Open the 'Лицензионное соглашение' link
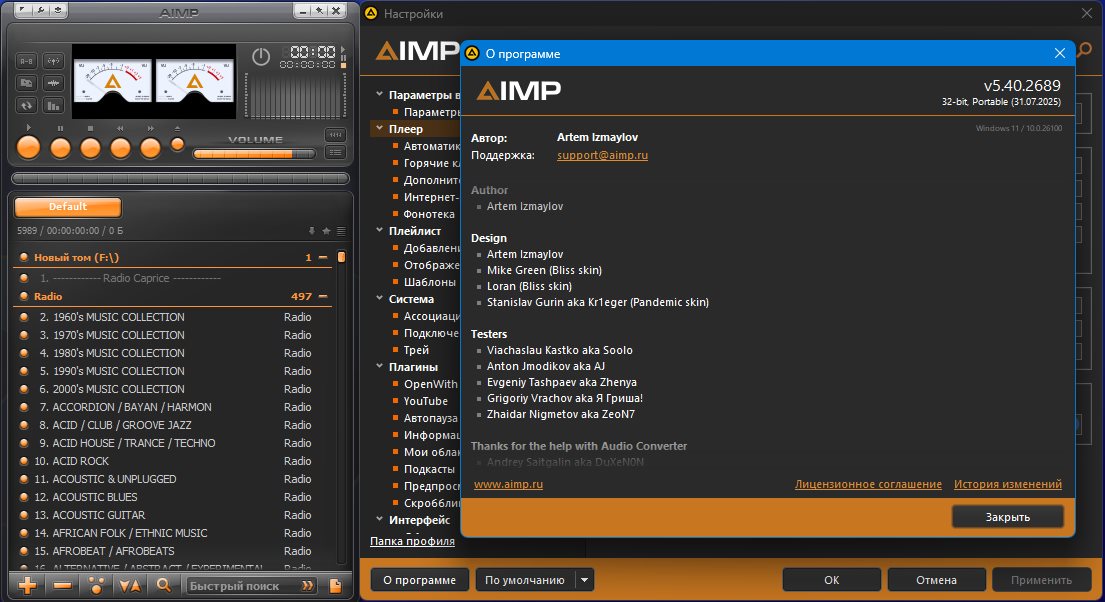 pos(868,484)
